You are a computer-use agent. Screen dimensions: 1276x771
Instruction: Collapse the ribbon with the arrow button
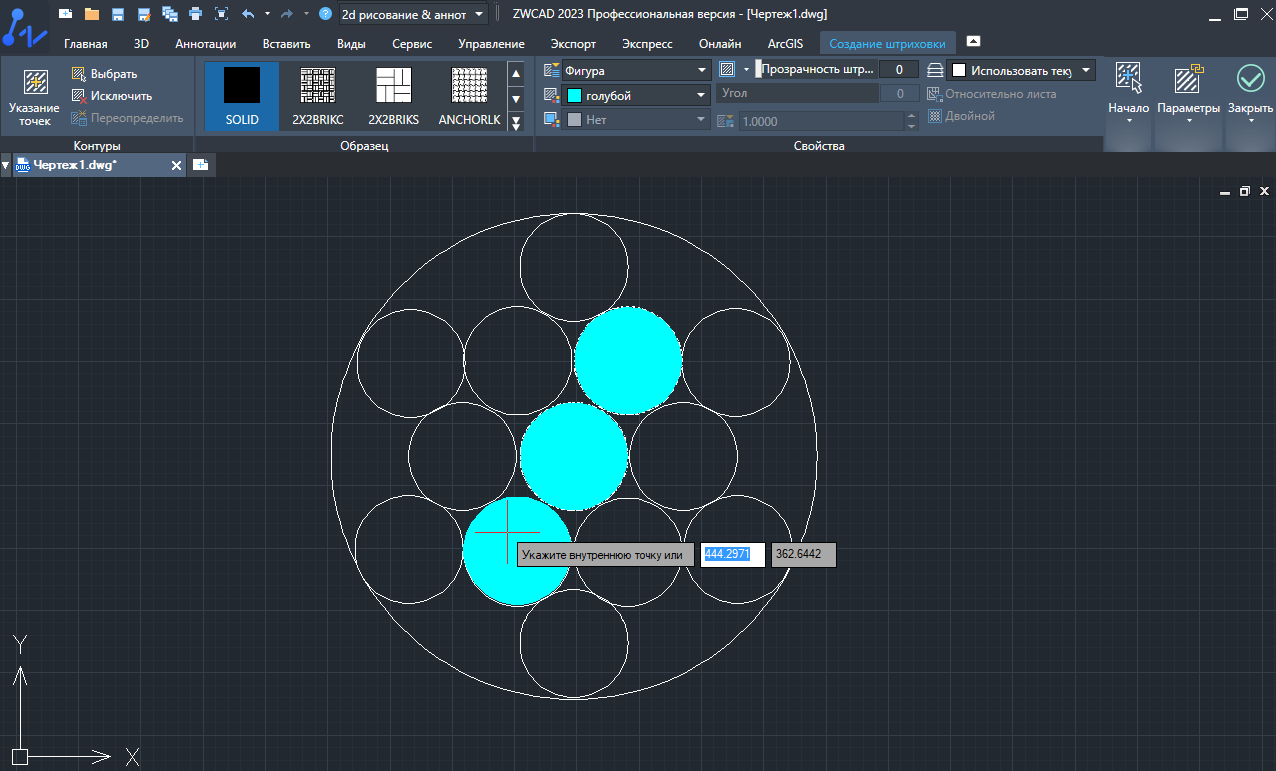pos(973,41)
